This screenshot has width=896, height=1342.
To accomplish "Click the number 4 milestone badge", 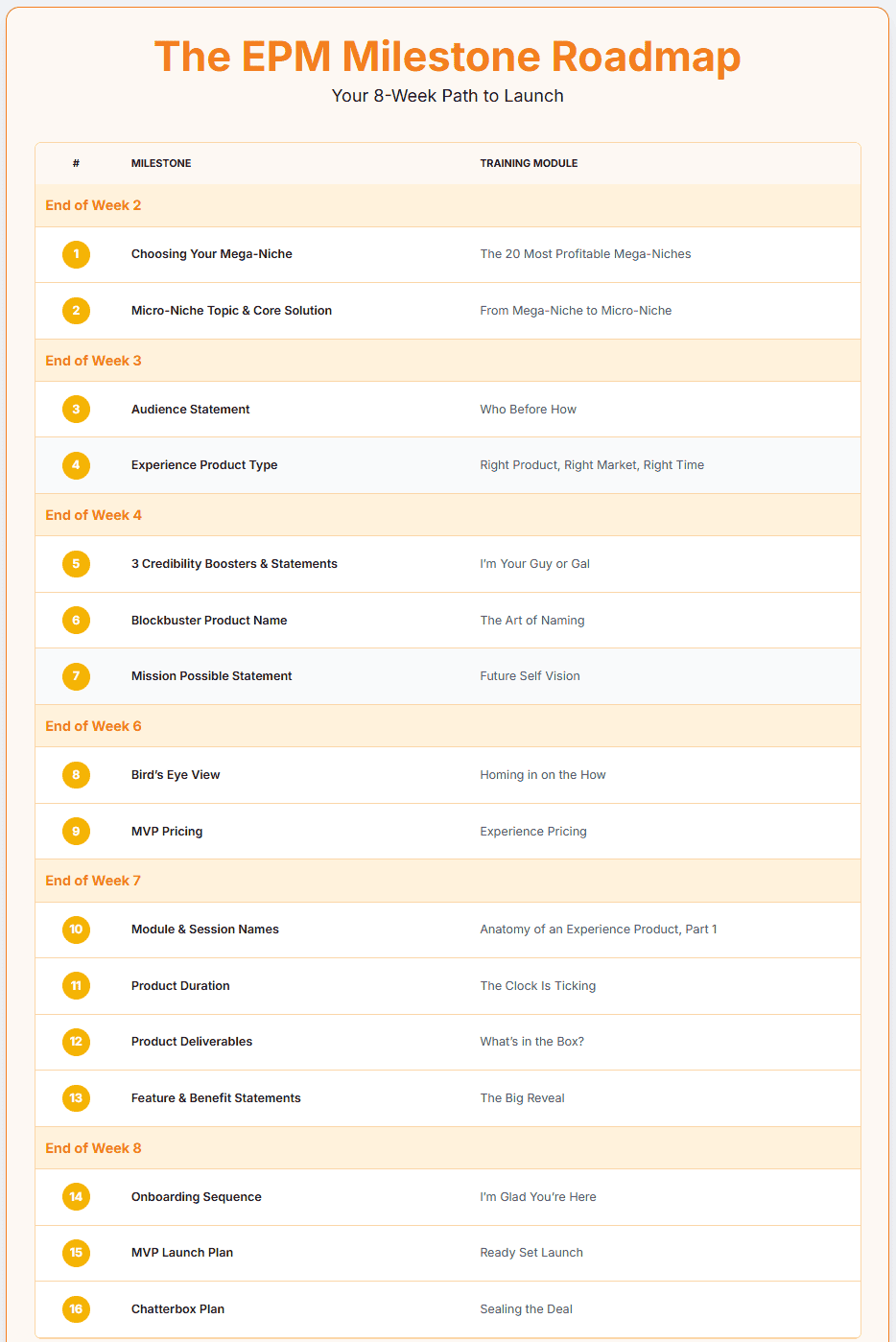I will (76, 465).
